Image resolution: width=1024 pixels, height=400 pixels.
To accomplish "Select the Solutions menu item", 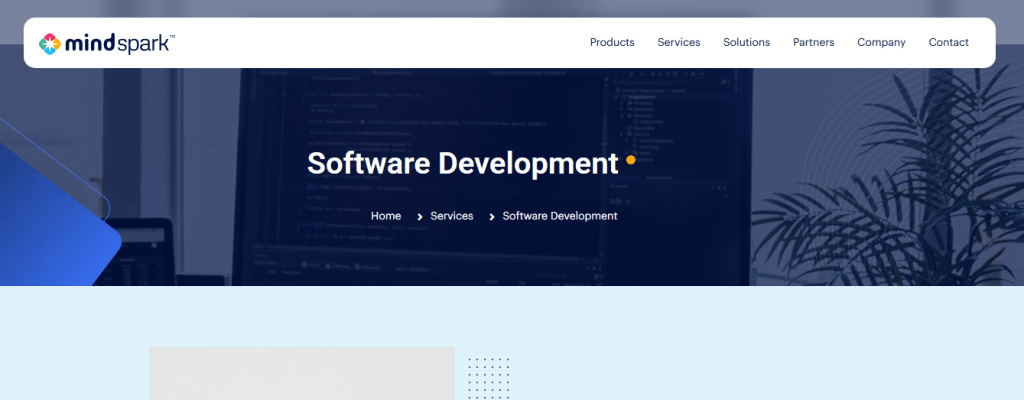I will (x=746, y=42).
